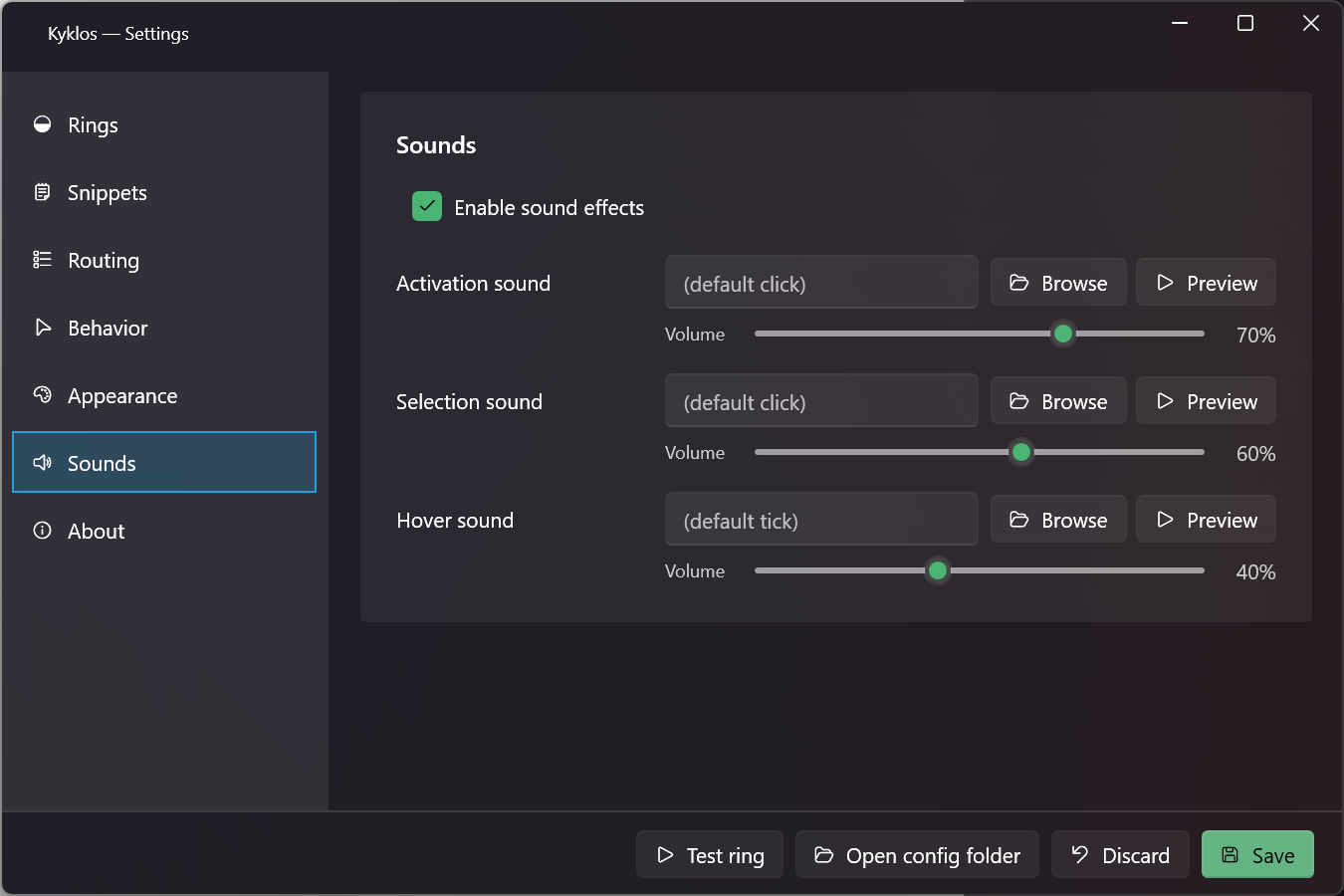Switch to the Snippets section
Viewport: 1344px width, 896px height.
tap(164, 192)
